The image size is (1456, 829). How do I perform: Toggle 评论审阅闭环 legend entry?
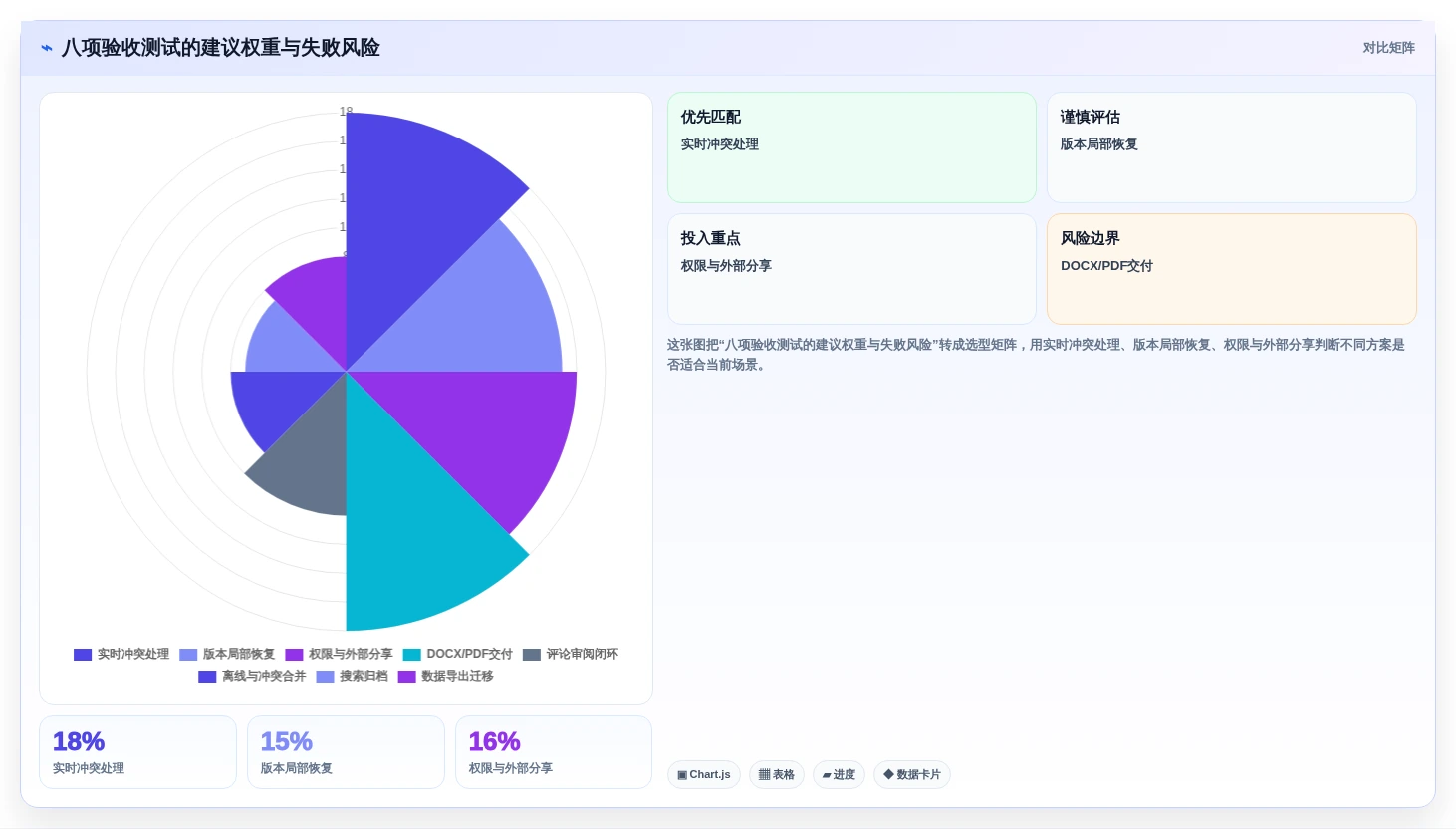click(x=571, y=655)
